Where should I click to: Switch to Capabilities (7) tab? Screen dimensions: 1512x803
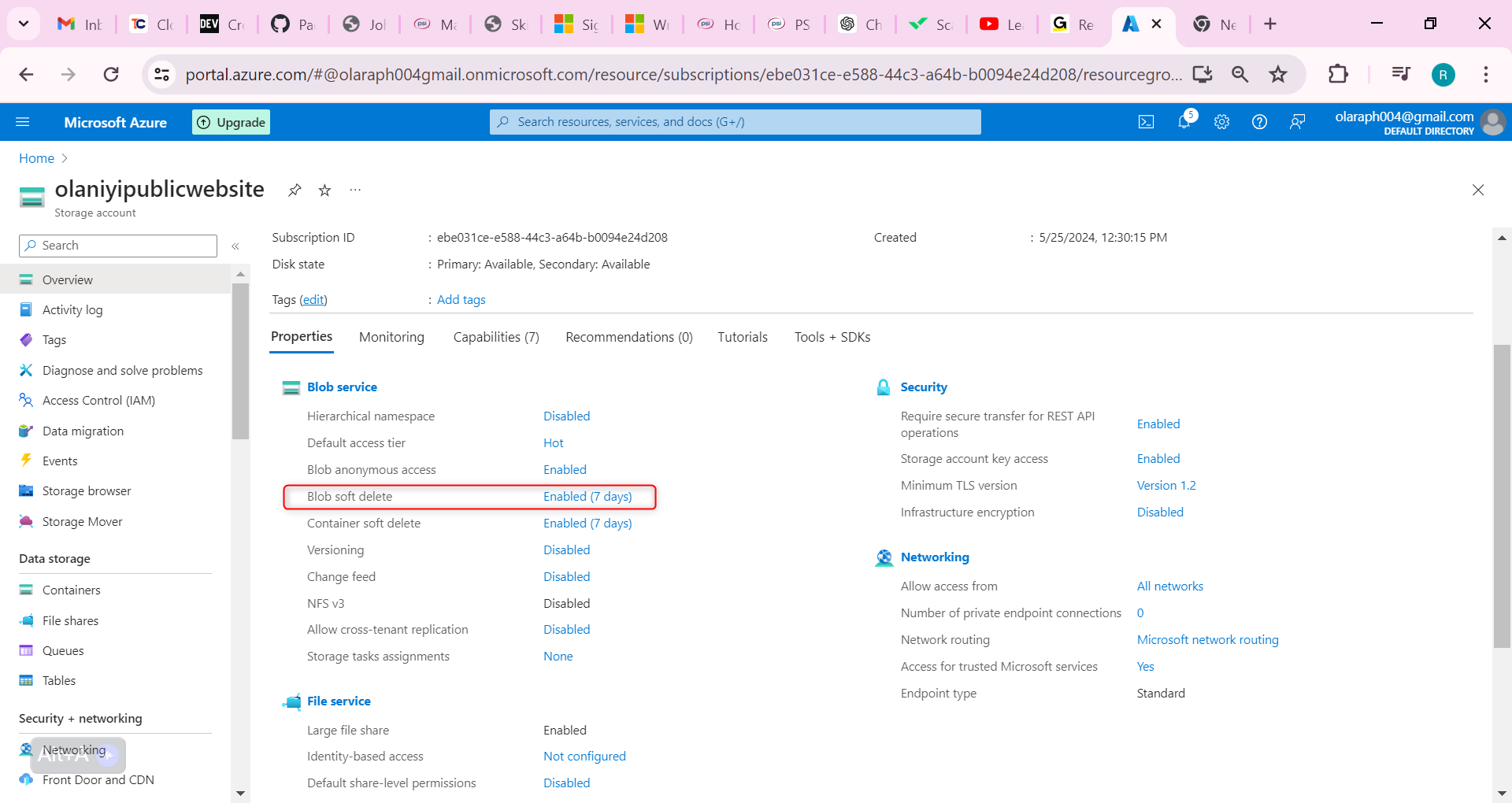pos(496,337)
